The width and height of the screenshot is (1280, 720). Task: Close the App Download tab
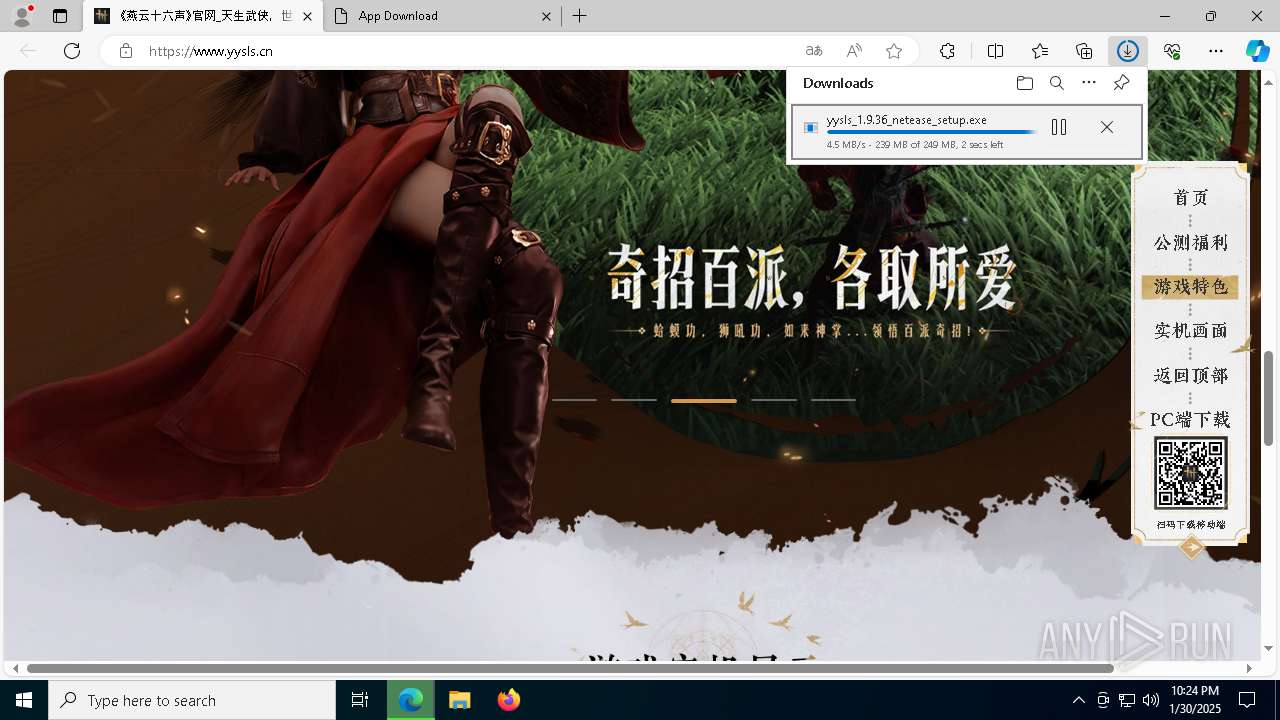[546, 16]
